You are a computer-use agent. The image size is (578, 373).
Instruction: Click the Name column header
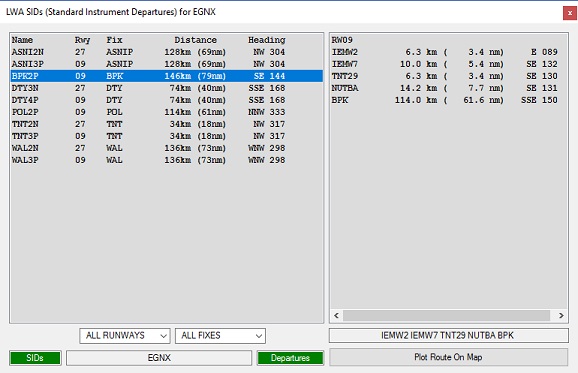click(22, 40)
